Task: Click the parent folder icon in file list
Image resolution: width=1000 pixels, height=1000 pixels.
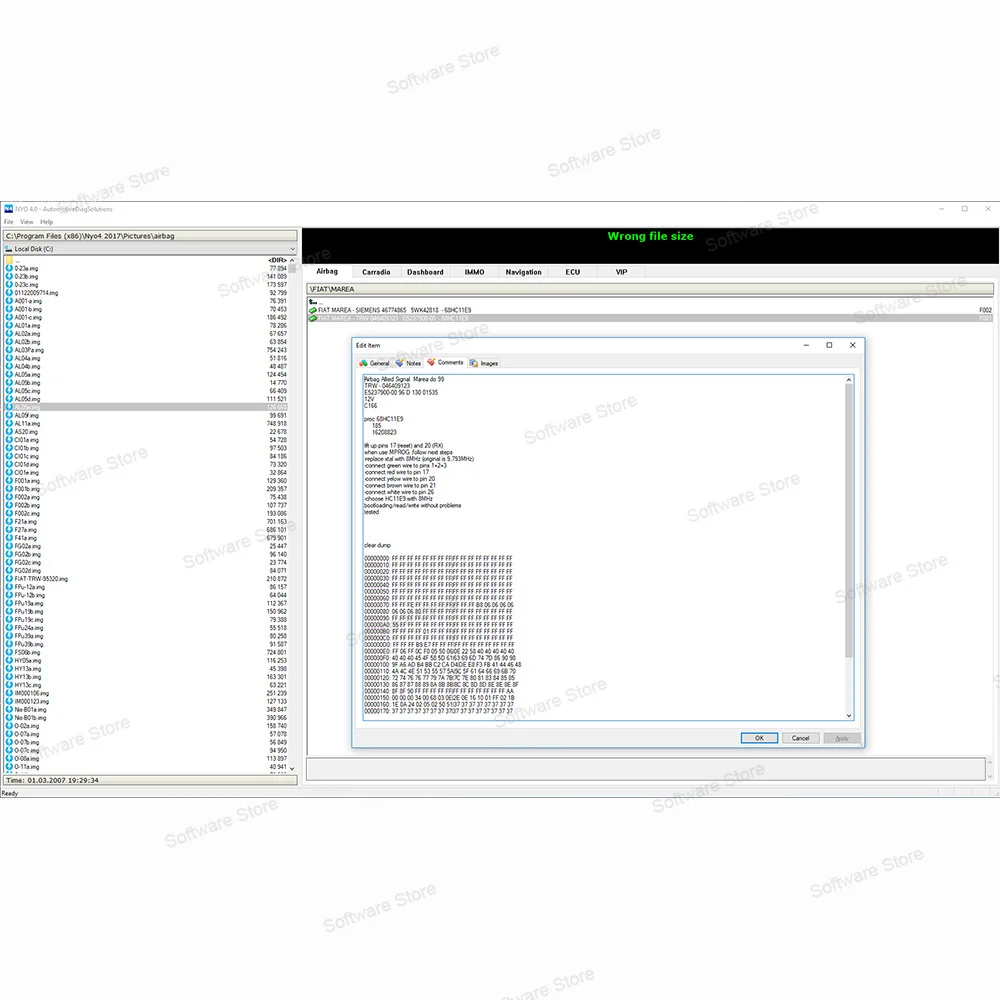Action: click(9, 260)
